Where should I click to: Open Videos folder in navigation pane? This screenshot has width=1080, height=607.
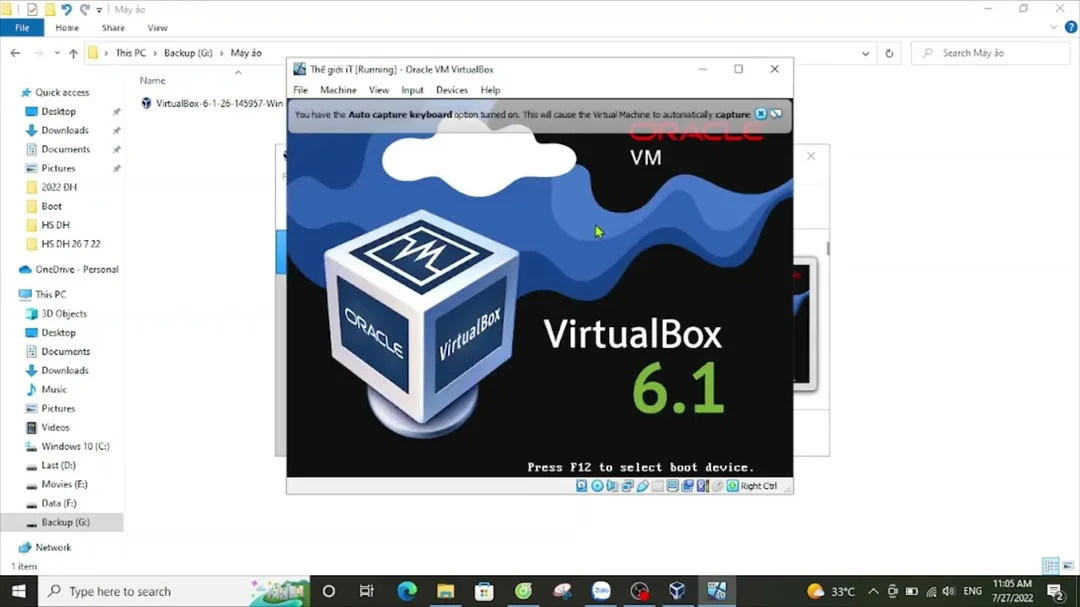point(55,427)
